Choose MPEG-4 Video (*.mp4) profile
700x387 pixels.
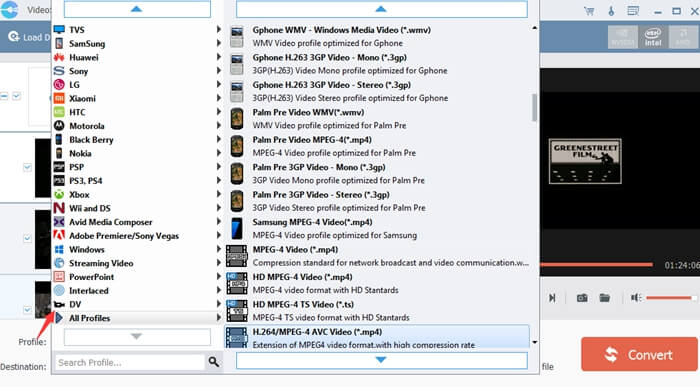(x=377, y=256)
